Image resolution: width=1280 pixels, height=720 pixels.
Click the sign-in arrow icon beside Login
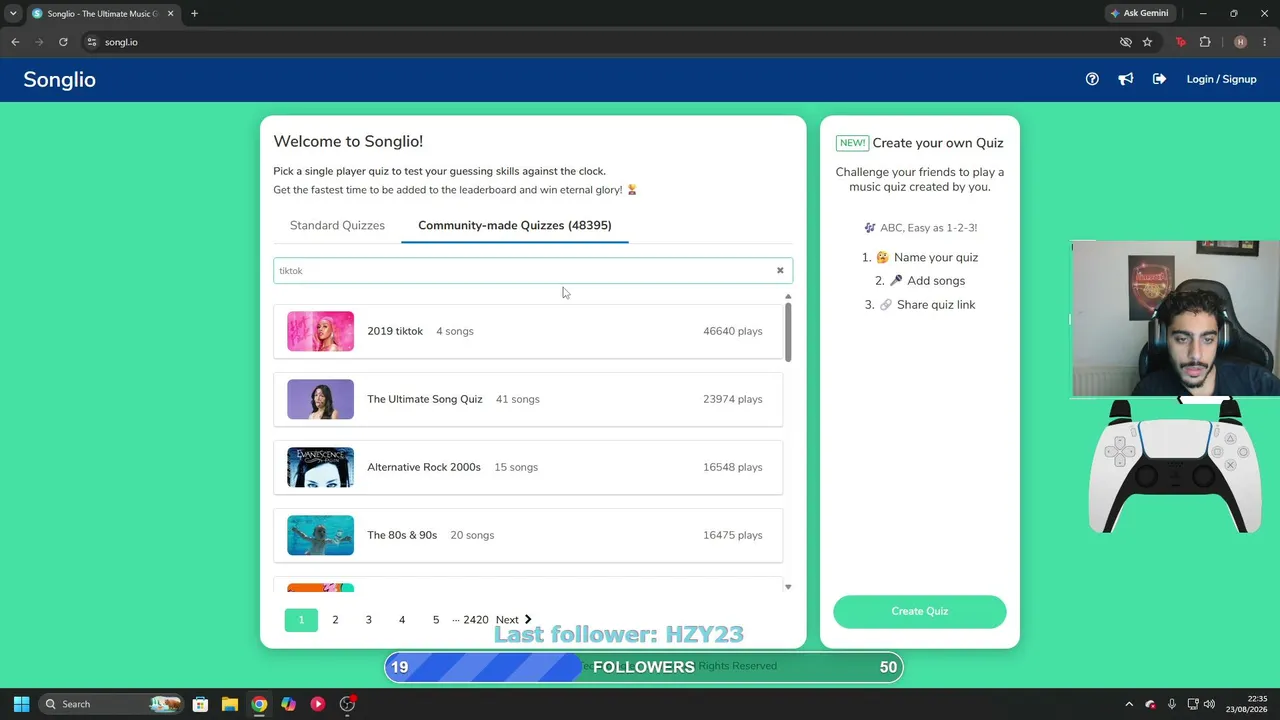[1159, 79]
